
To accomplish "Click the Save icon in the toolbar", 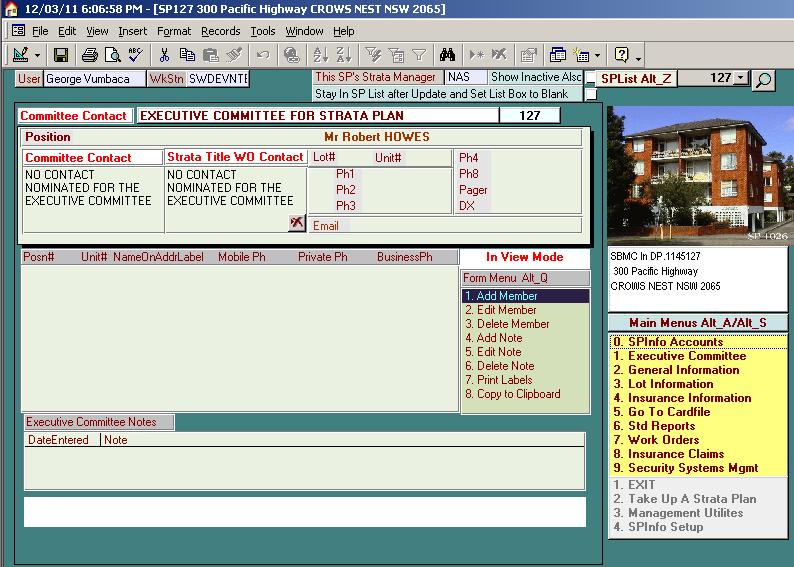I will pyautogui.click(x=61, y=55).
